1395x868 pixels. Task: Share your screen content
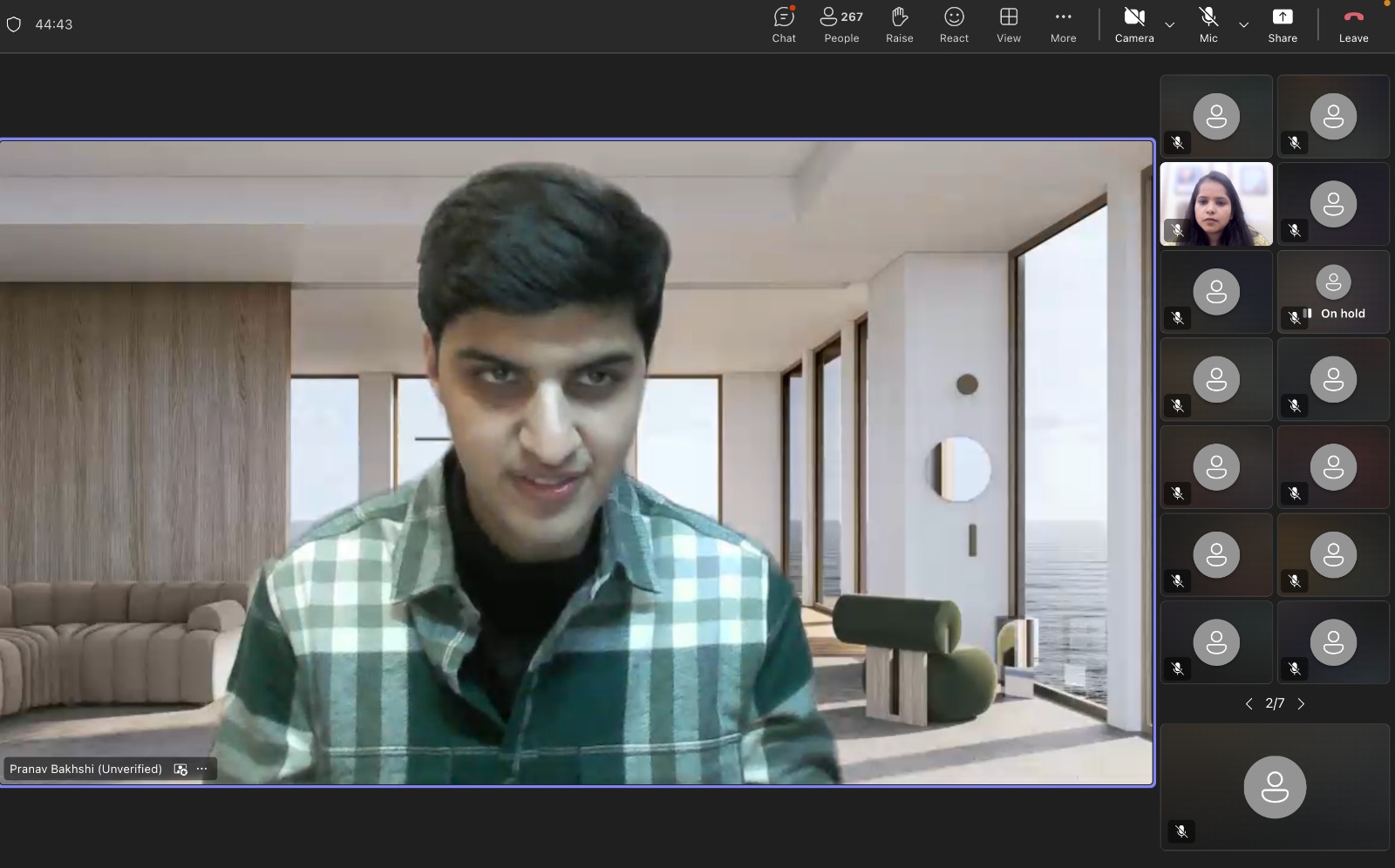(1282, 24)
